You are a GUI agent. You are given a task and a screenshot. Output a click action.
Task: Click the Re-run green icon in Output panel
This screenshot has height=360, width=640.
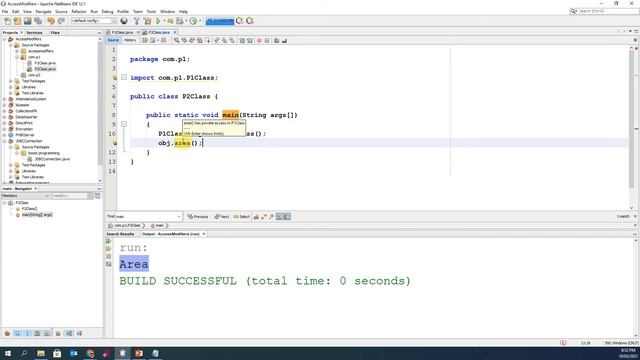click(108, 241)
